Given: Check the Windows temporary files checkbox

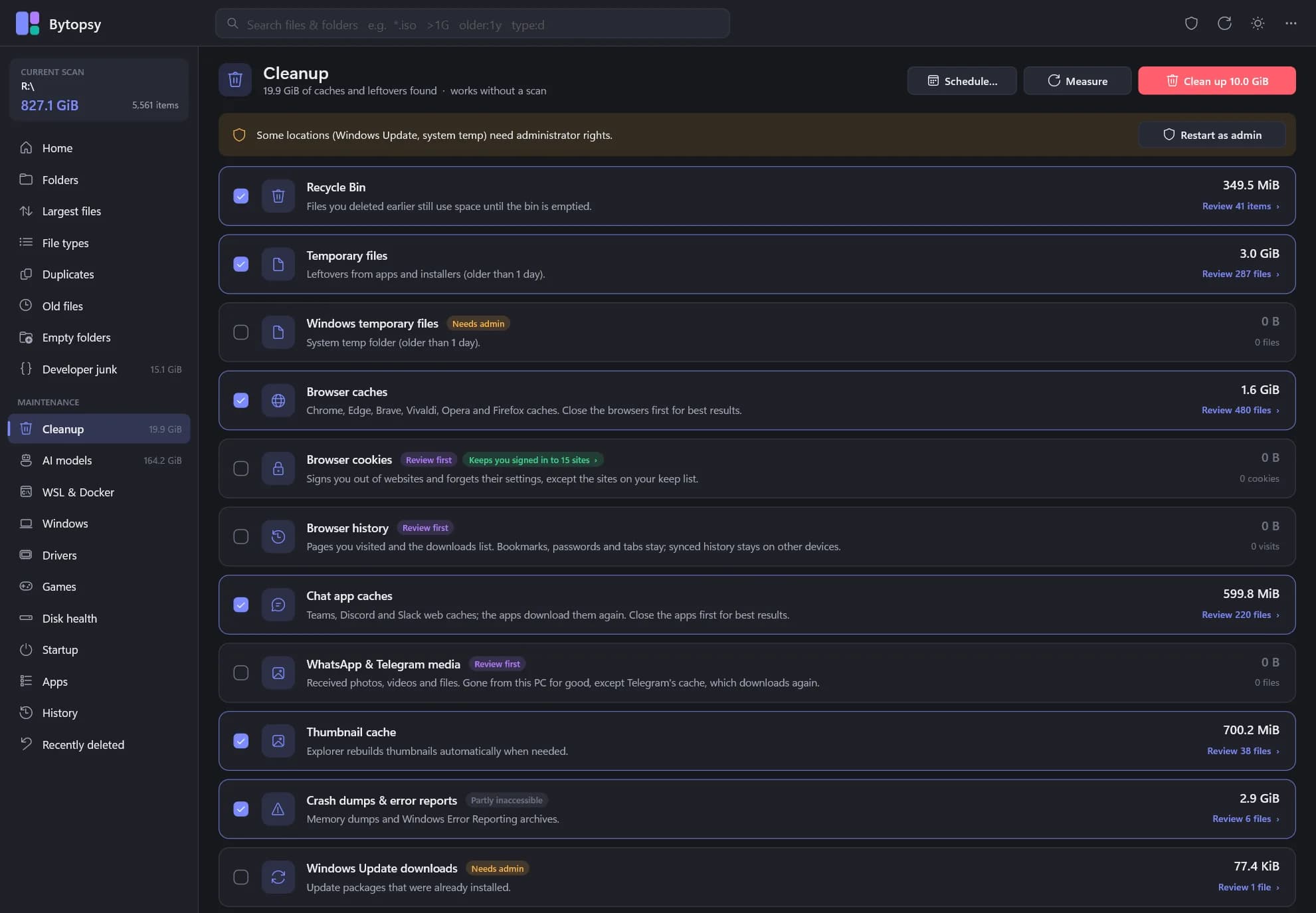Looking at the screenshot, I should 241,332.
